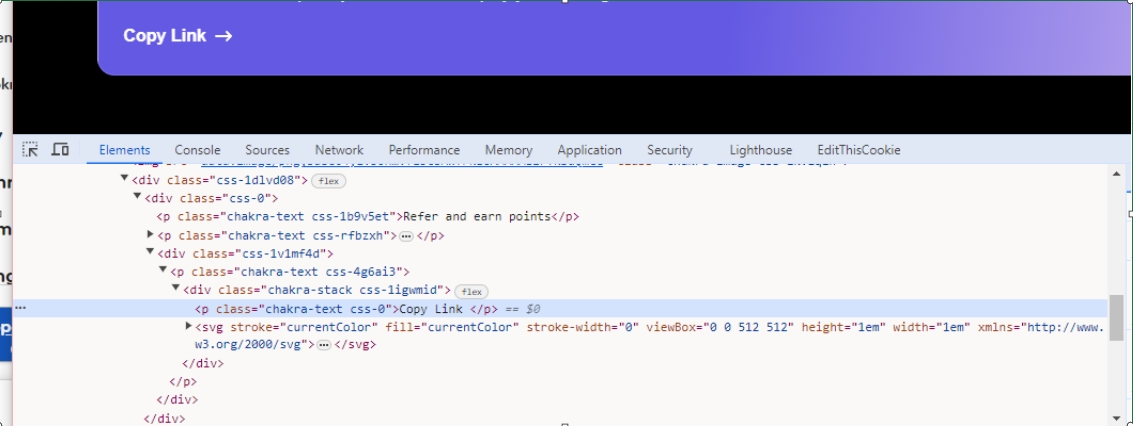
Task: Click the Copy Link button on the page
Action: click(177, 36)
